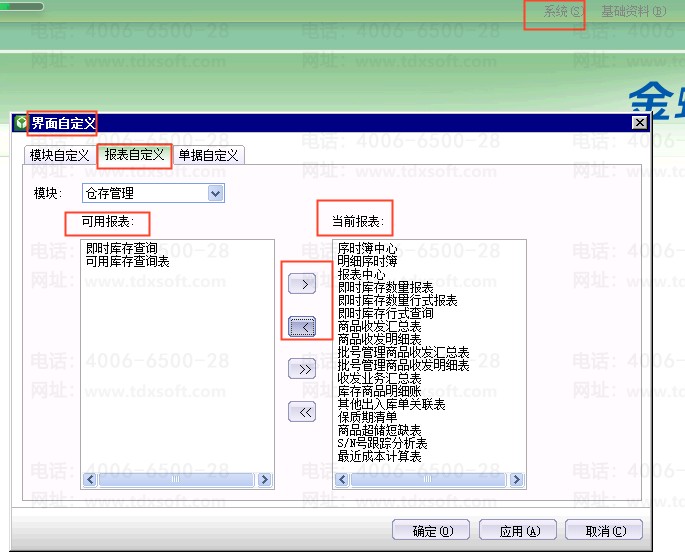Select 可用库存查询表 in available reports
The height and width of the screenshot is (552, 685).
127,261
